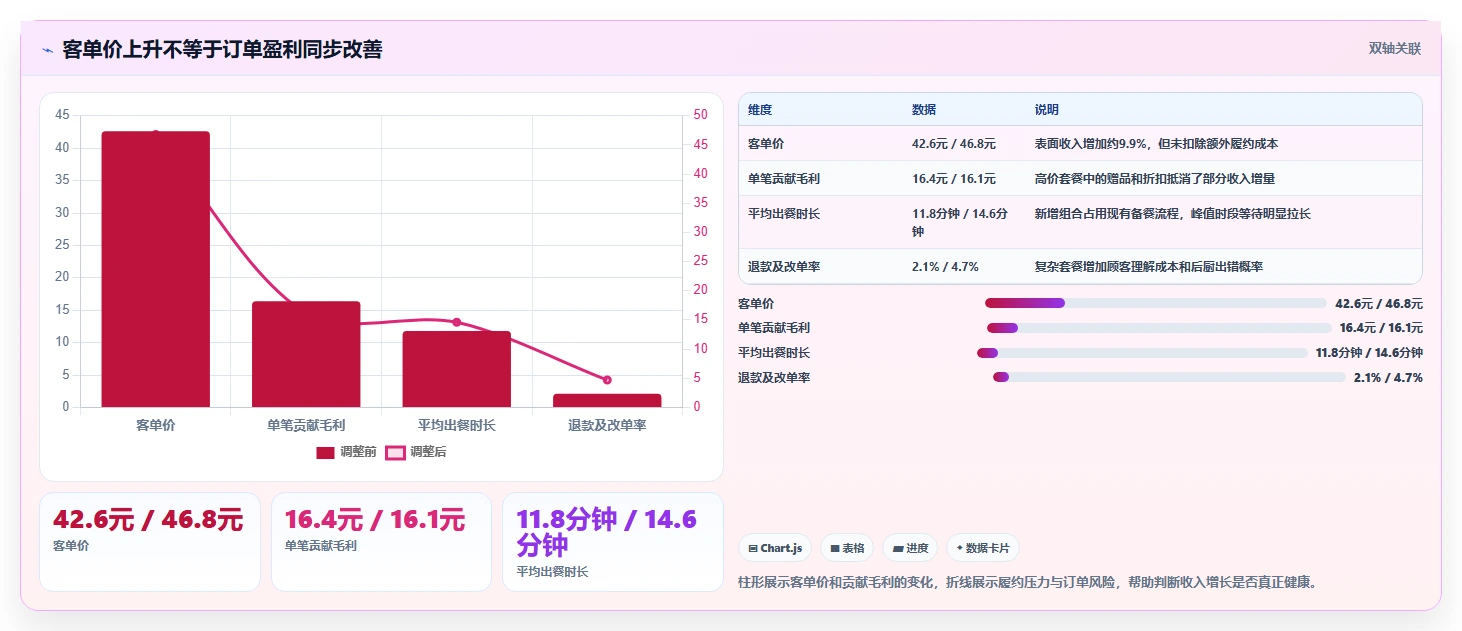Image resolution: width=1462 pixels, height=631 pixels.
Task: Click the 客单价 progress bar
Action: coord(1156,303)
